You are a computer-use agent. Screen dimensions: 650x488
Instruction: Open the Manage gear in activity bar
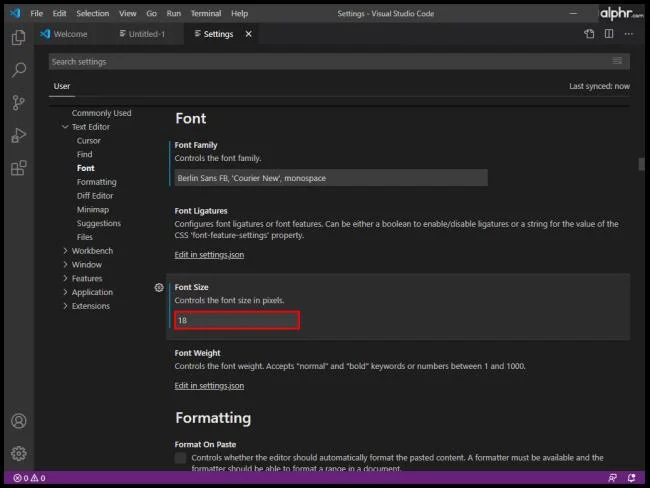[x=19, y=454]
